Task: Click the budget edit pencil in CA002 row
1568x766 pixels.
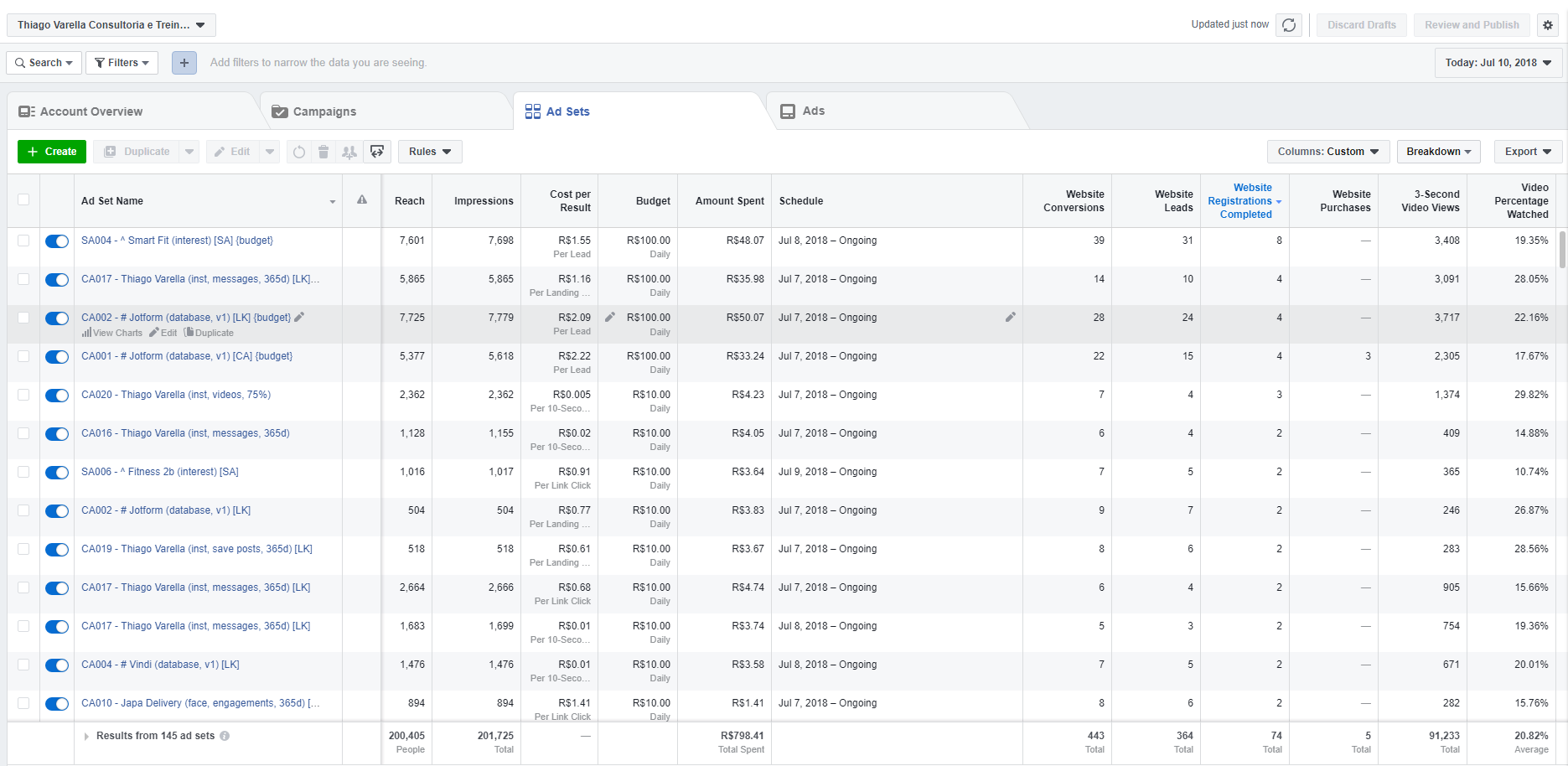Action: coord(610,317)
